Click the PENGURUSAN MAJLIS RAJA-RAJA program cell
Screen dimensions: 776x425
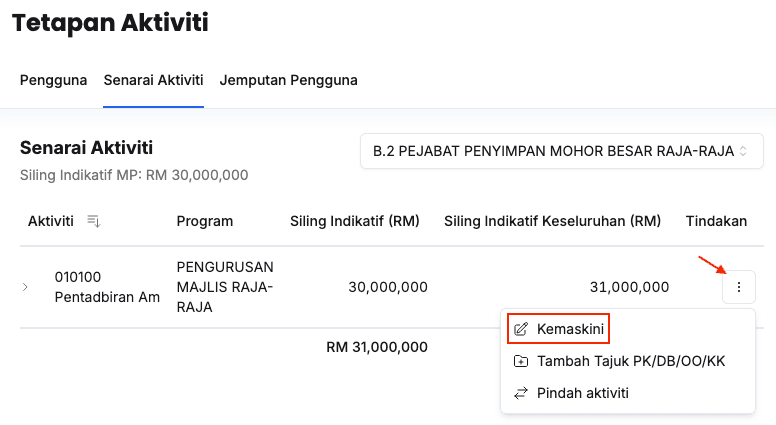[x=225, y=287]
